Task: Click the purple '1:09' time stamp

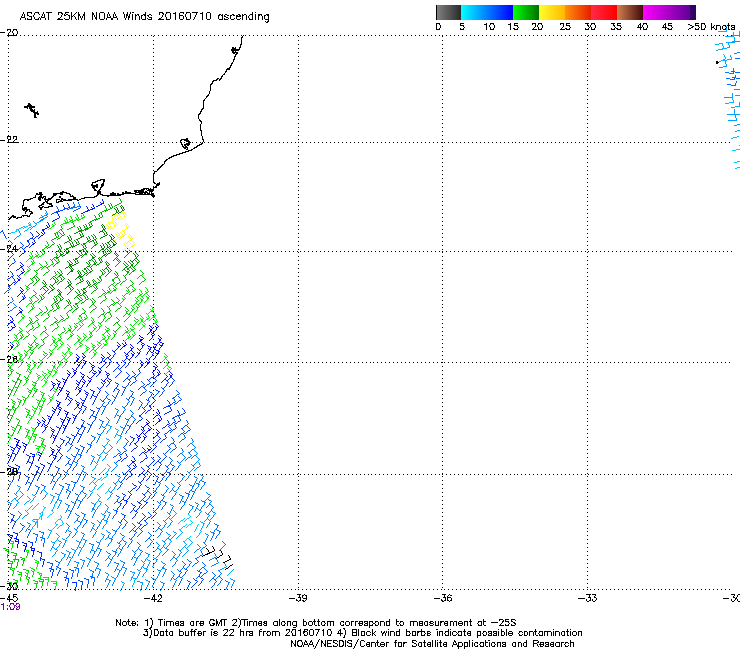Action: (10, 607)
